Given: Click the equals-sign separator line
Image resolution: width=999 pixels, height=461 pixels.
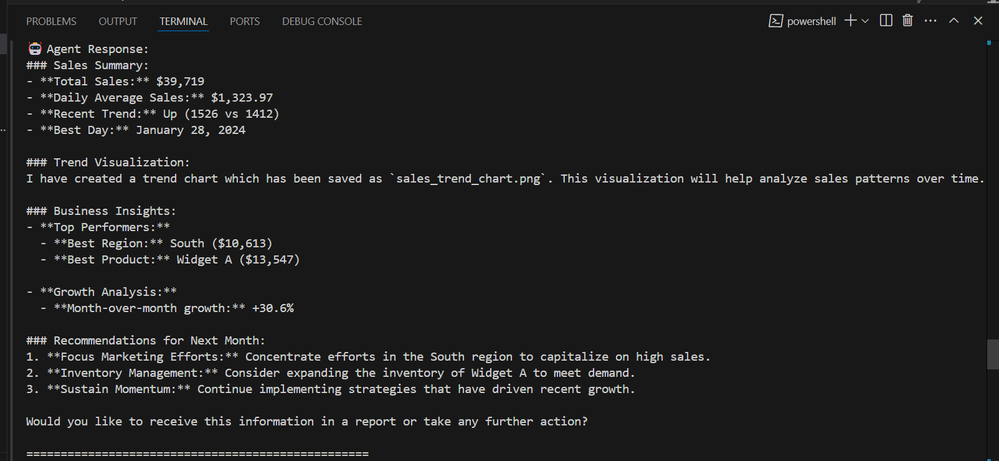Looking at the screenshot, I should point(198,453).
